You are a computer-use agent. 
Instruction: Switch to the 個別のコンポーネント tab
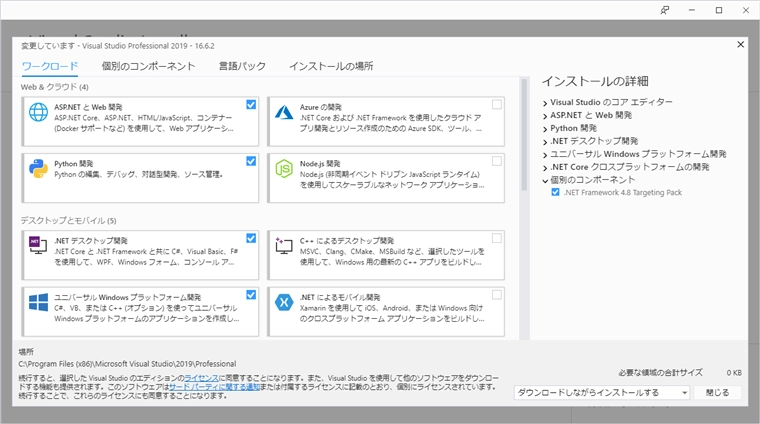(x=148, y=66)
